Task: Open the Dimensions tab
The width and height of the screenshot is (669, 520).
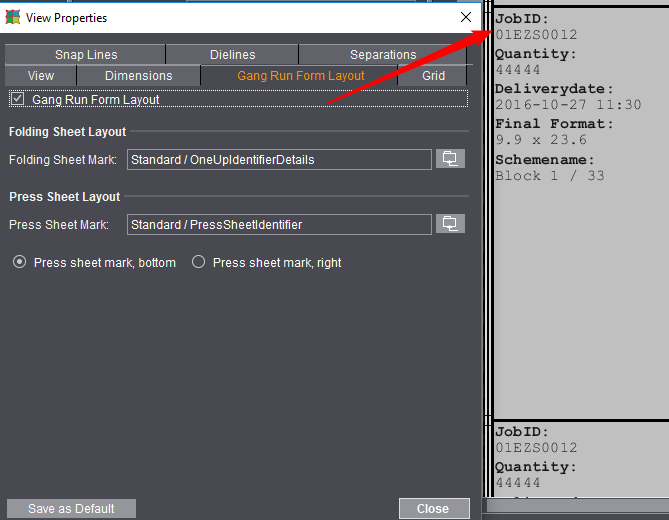Action: point(139,76)
